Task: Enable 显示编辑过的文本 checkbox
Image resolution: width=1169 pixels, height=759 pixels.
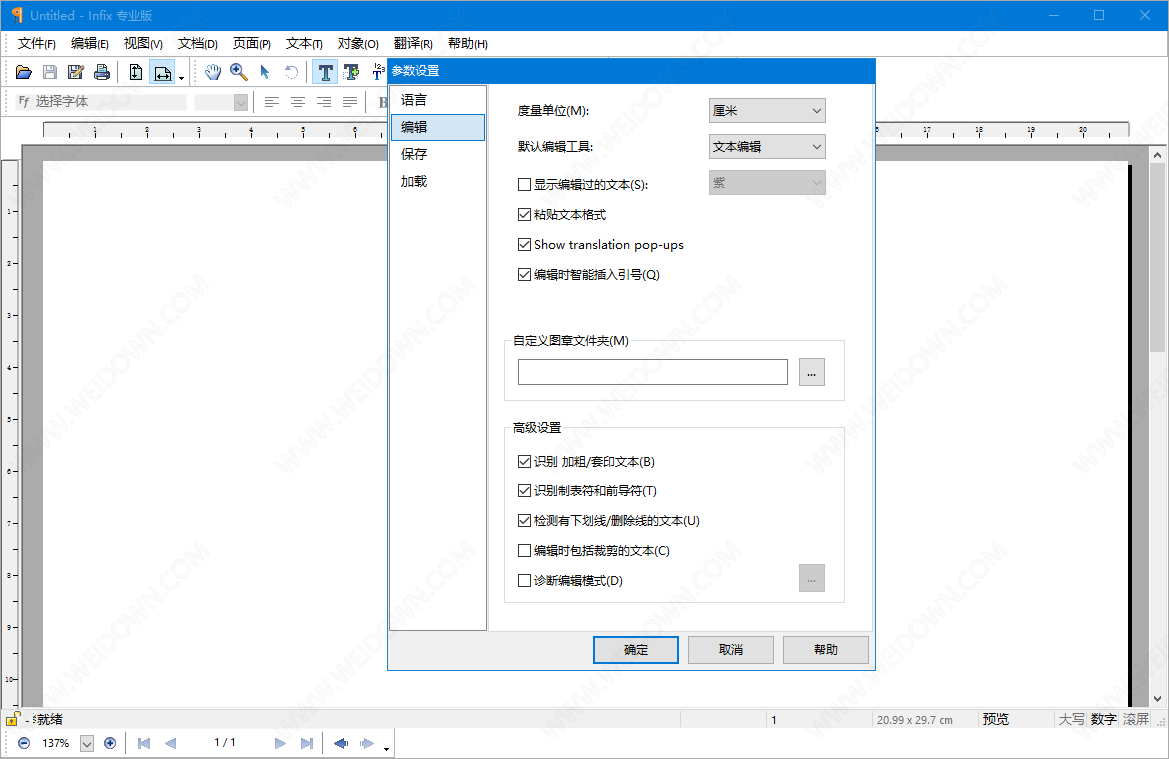Action: point(524,184)
